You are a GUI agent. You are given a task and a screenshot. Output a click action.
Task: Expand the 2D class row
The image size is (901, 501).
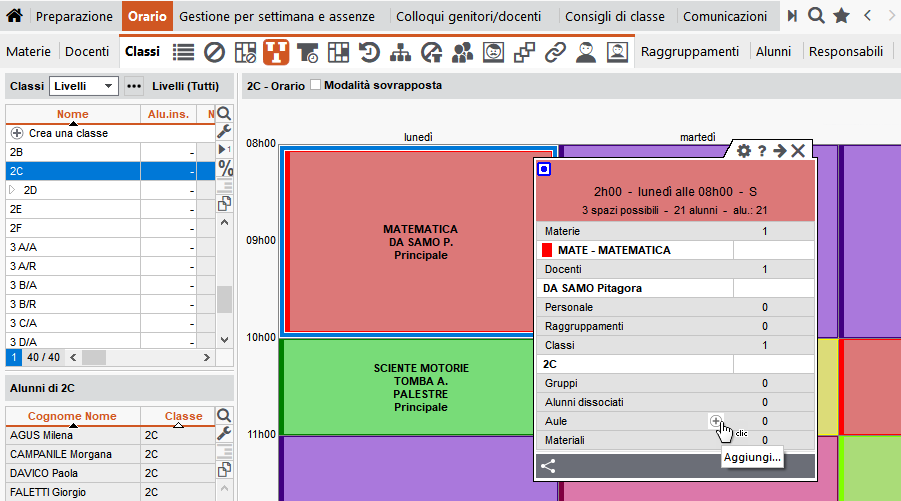(x=13, y=190)
